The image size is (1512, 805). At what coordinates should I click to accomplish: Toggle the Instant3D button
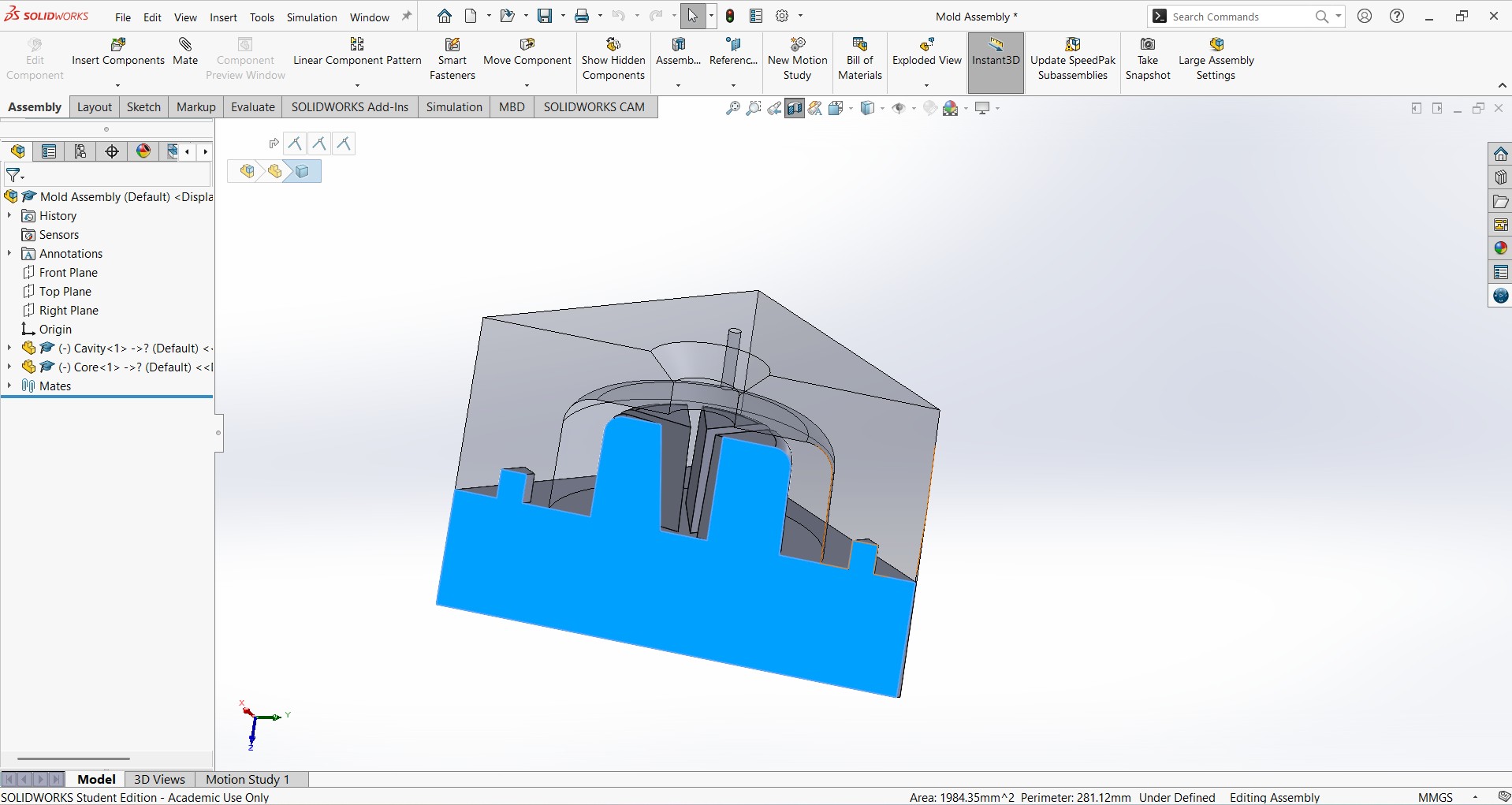(996, 62)
